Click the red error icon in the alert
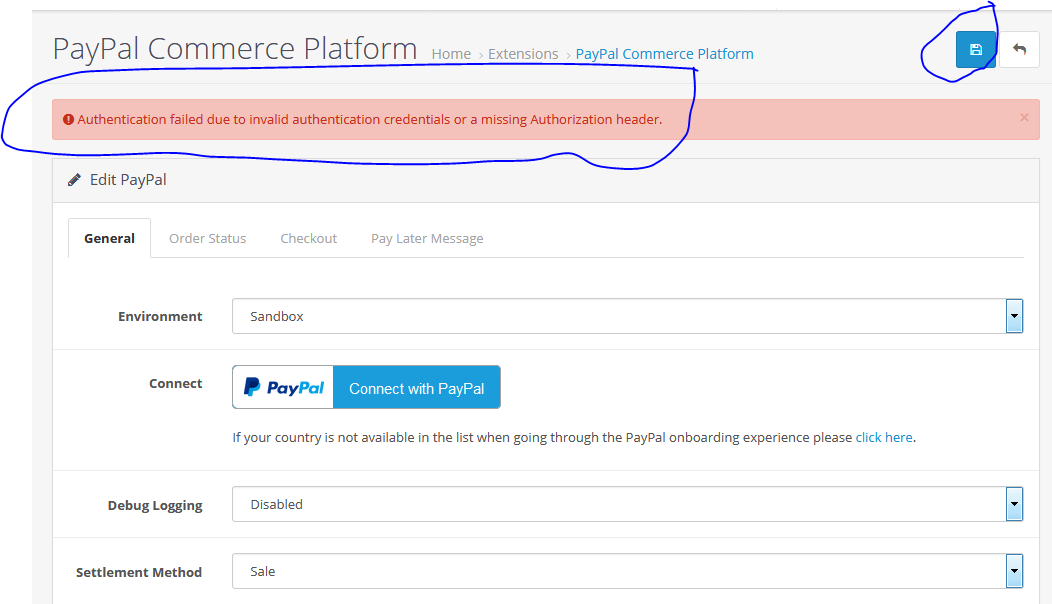Viewport: 1052px width, 604px height. pos(68,119)
